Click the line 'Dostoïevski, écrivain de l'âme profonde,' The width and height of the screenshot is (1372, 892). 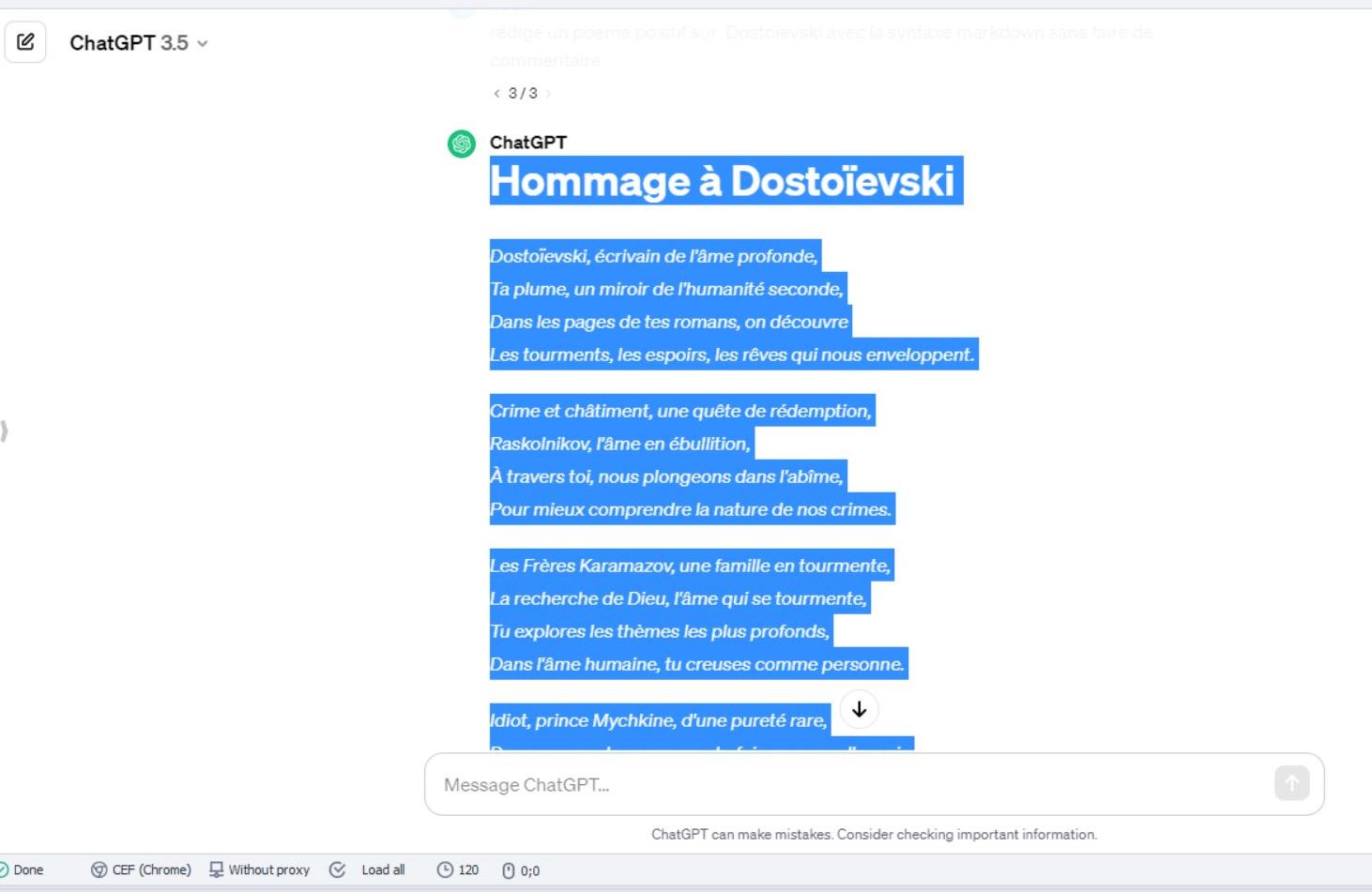(x=654, y=256)
